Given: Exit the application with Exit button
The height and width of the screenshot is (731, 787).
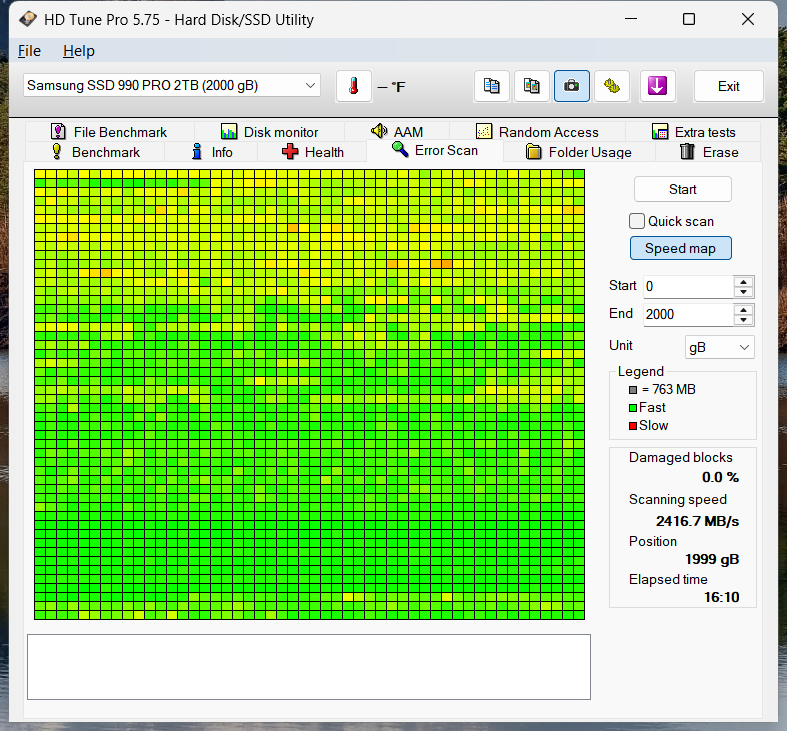Looking at the screenshot, I should tap(729, 86).
